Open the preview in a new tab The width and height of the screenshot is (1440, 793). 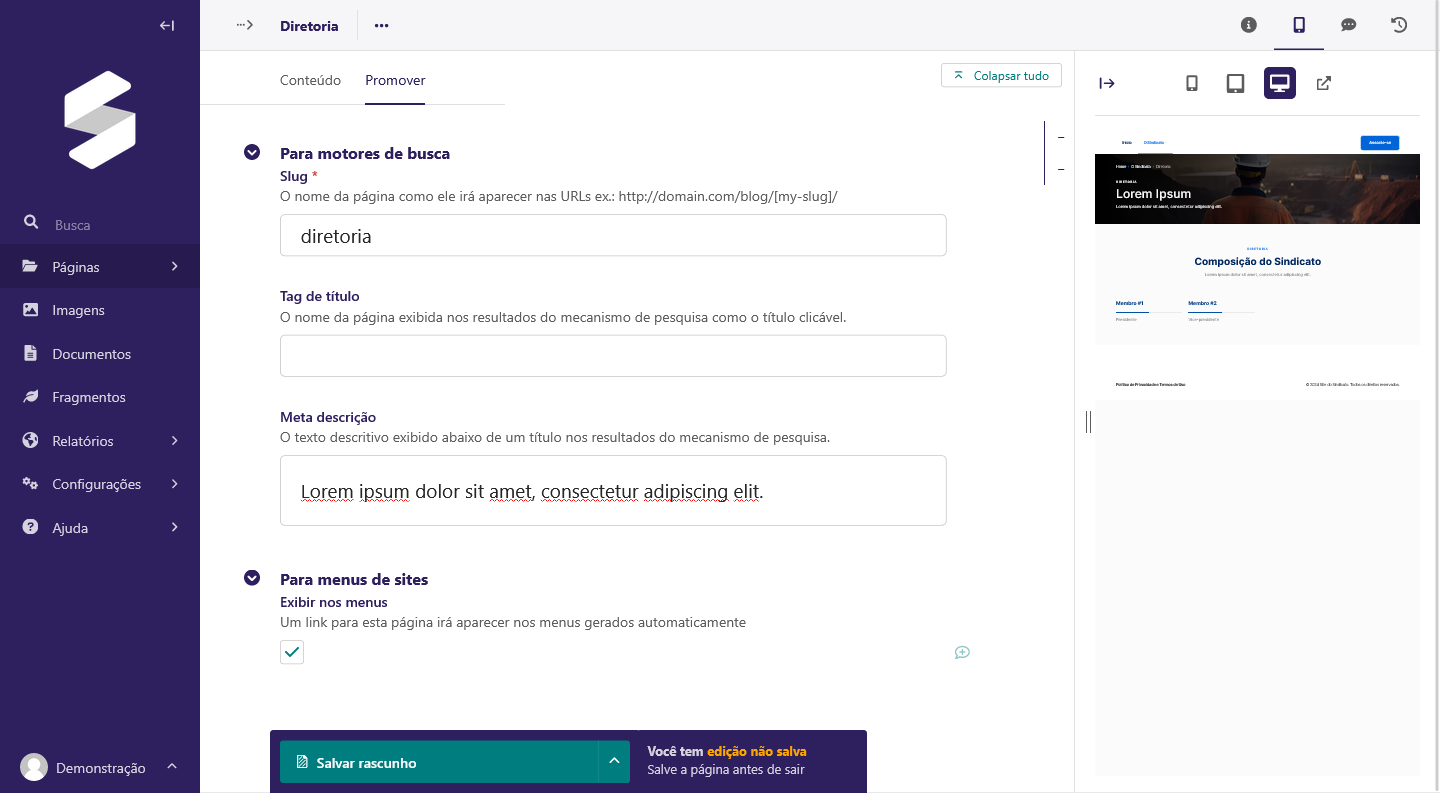tap(1323, 84)
